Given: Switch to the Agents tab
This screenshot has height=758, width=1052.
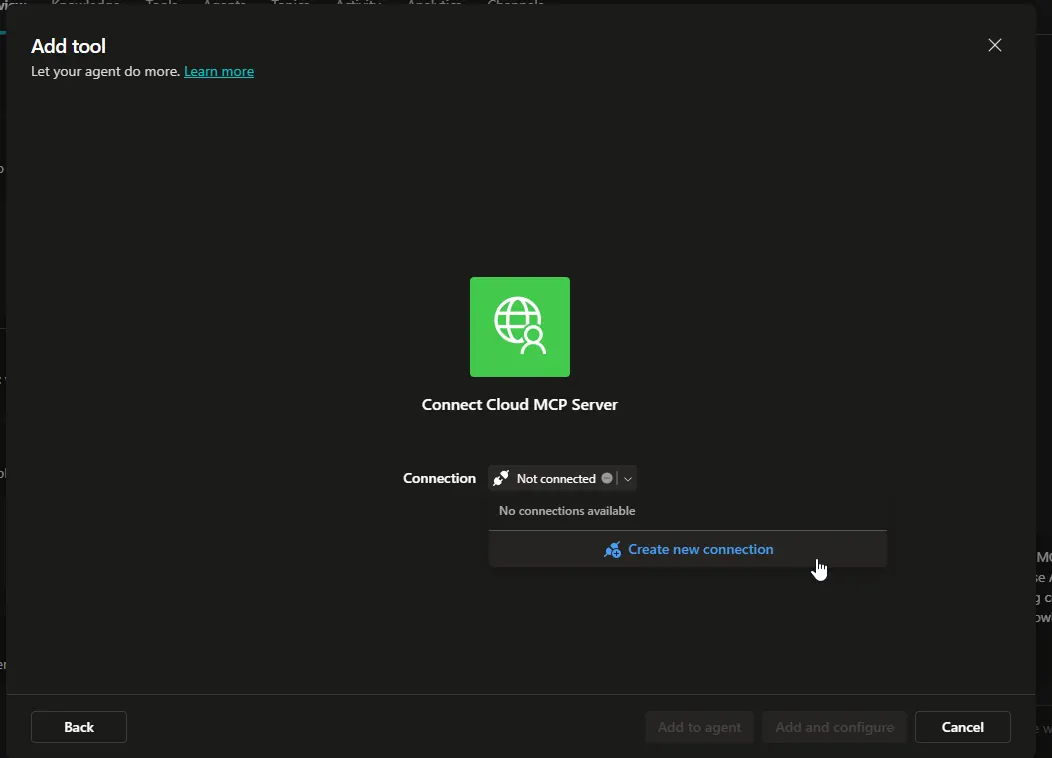Looking at the screenshot, I should coord(224,4).
